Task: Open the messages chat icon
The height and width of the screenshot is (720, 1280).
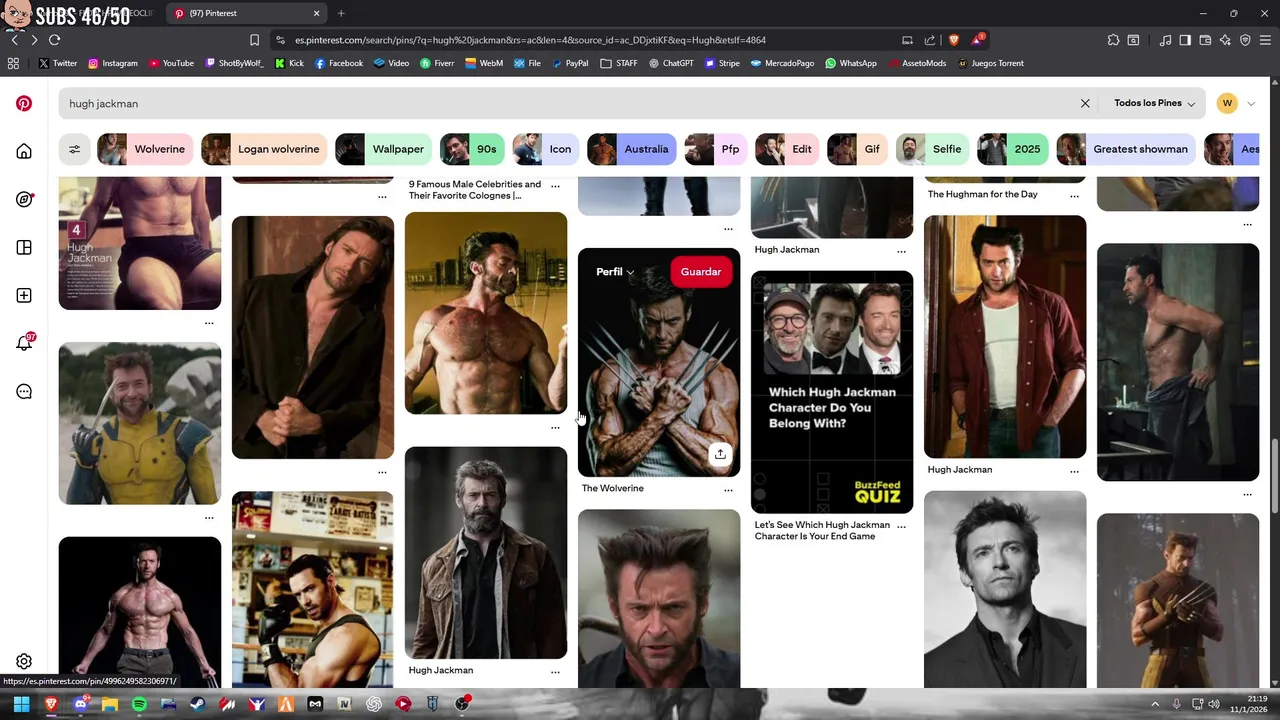Action: coord(24,391)
